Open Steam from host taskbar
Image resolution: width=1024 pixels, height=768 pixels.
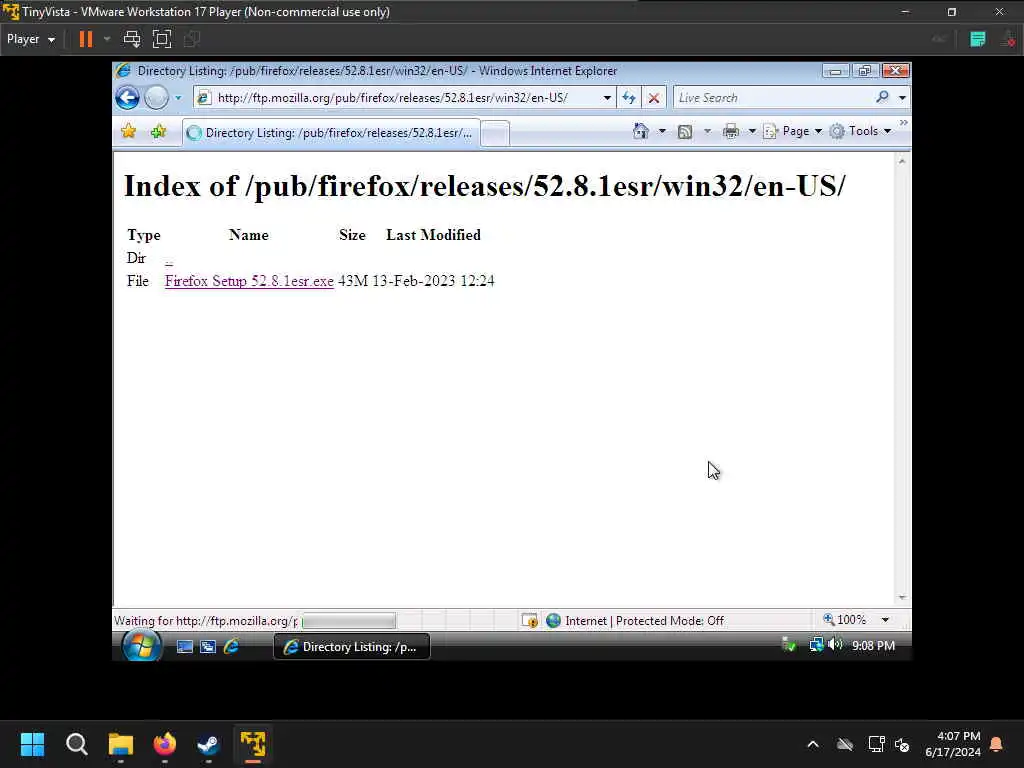[208, 744]
